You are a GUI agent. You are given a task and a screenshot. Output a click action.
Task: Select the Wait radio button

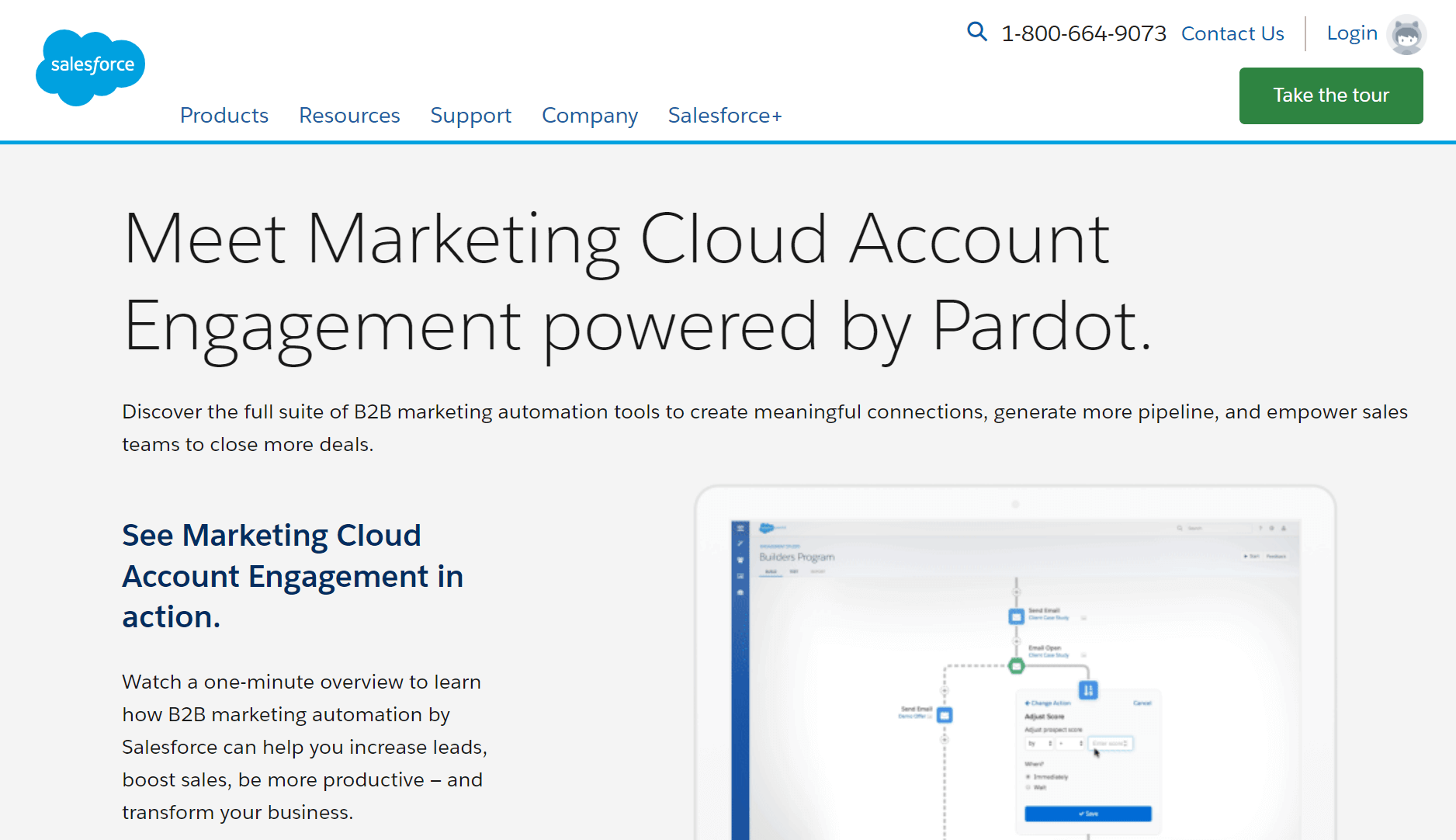click(1028, 786)
